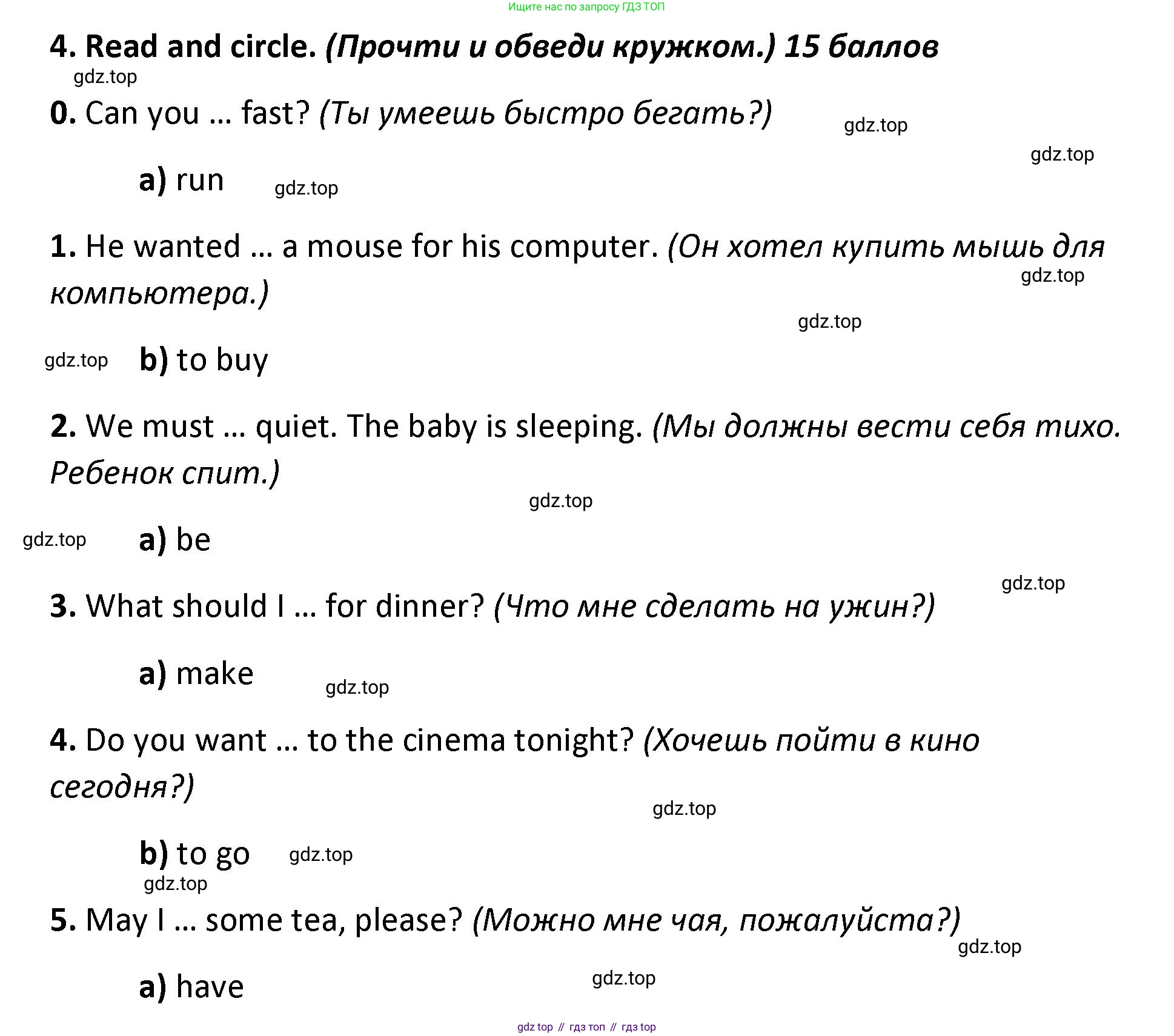Viewport: 1174px width, 1036px height.
Task: Click the purple 'gdz top' footer link
Action: [535, 1027]
